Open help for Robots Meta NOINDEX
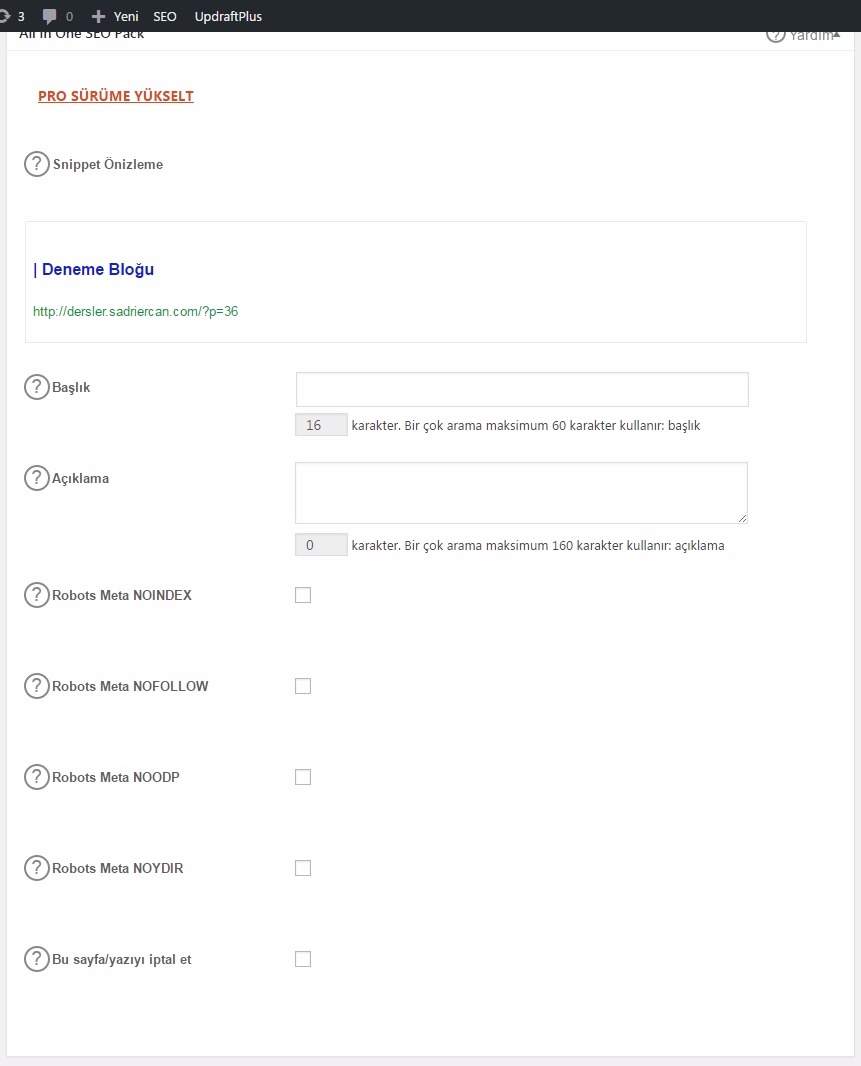 click(x=37, y=595)
